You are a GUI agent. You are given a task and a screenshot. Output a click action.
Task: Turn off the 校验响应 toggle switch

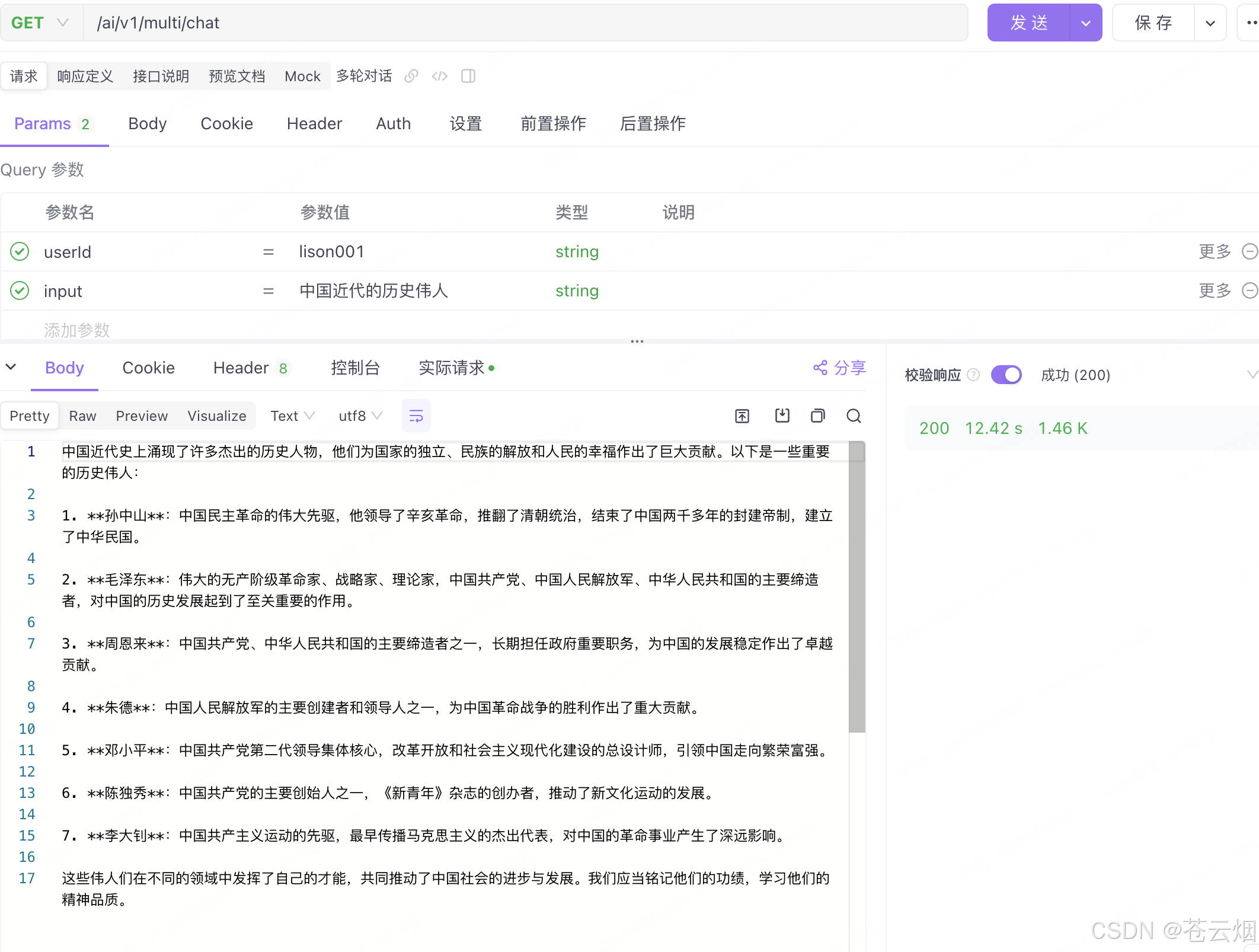pos(1006,375)
